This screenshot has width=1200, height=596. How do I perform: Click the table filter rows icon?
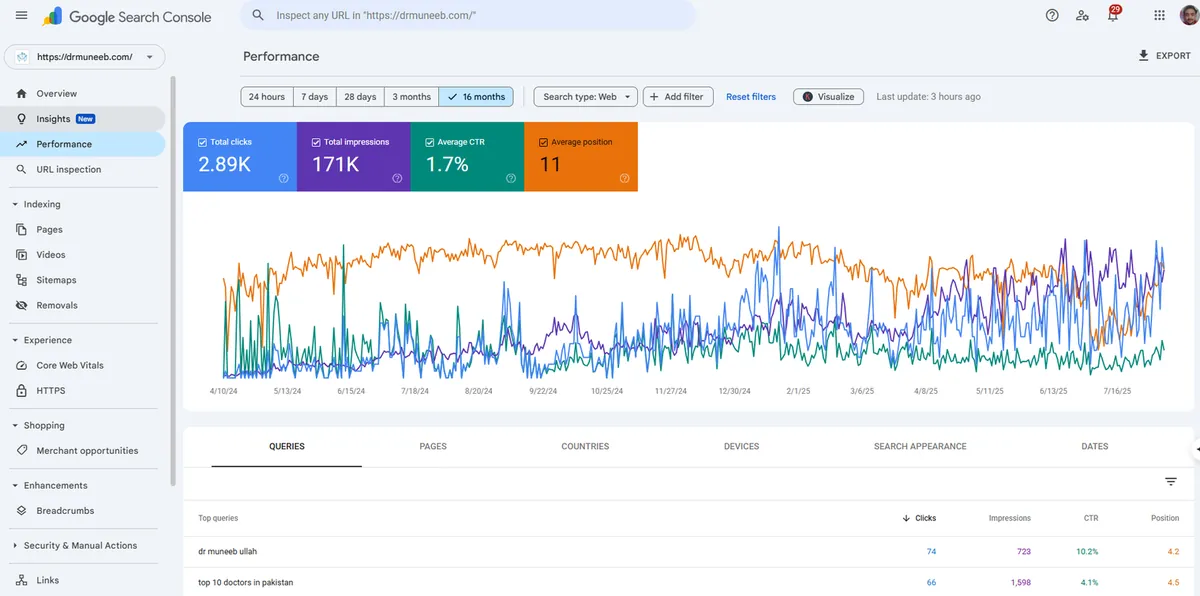coord(1171,482)
